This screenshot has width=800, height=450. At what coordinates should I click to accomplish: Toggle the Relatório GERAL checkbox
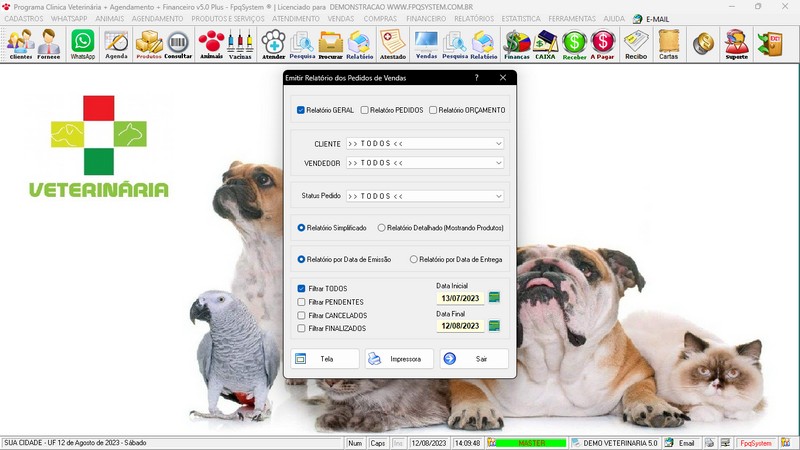pyautogui.click(x=301, y=110)
